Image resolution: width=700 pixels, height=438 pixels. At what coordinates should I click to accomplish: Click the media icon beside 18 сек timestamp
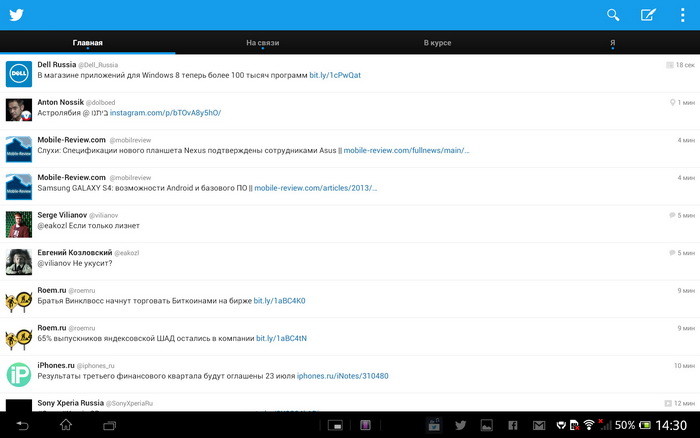pyautogui.click(x=670, y=65)
